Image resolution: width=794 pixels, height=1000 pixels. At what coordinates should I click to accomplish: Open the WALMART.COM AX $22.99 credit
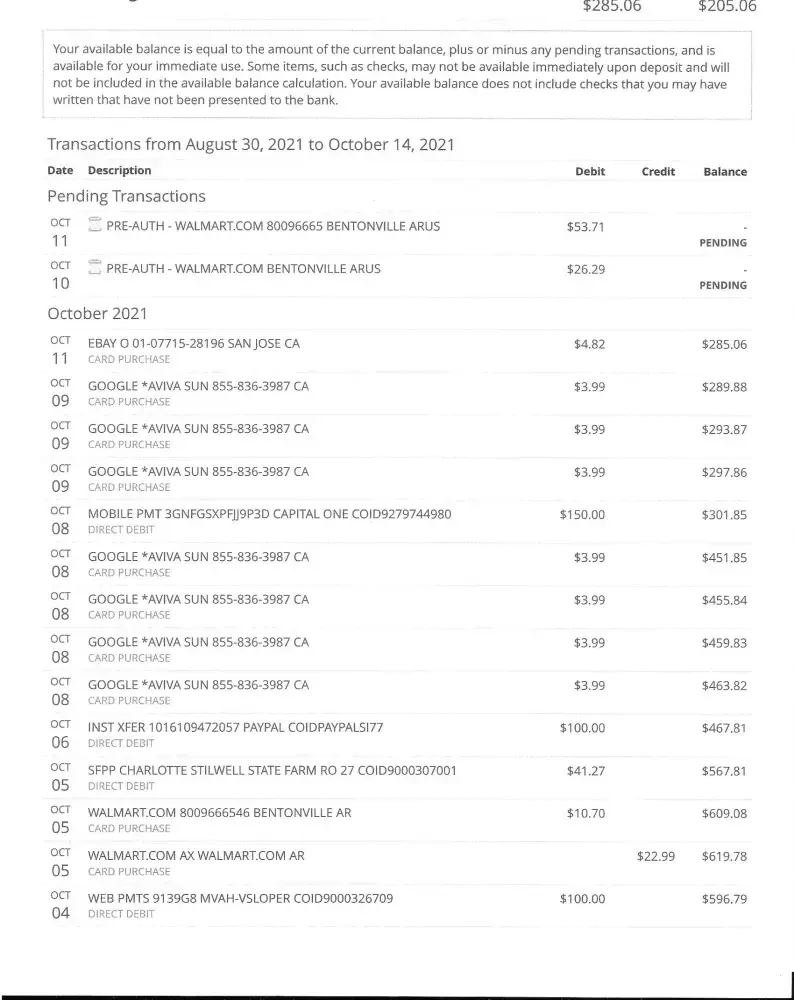click(x=196, y=856)
